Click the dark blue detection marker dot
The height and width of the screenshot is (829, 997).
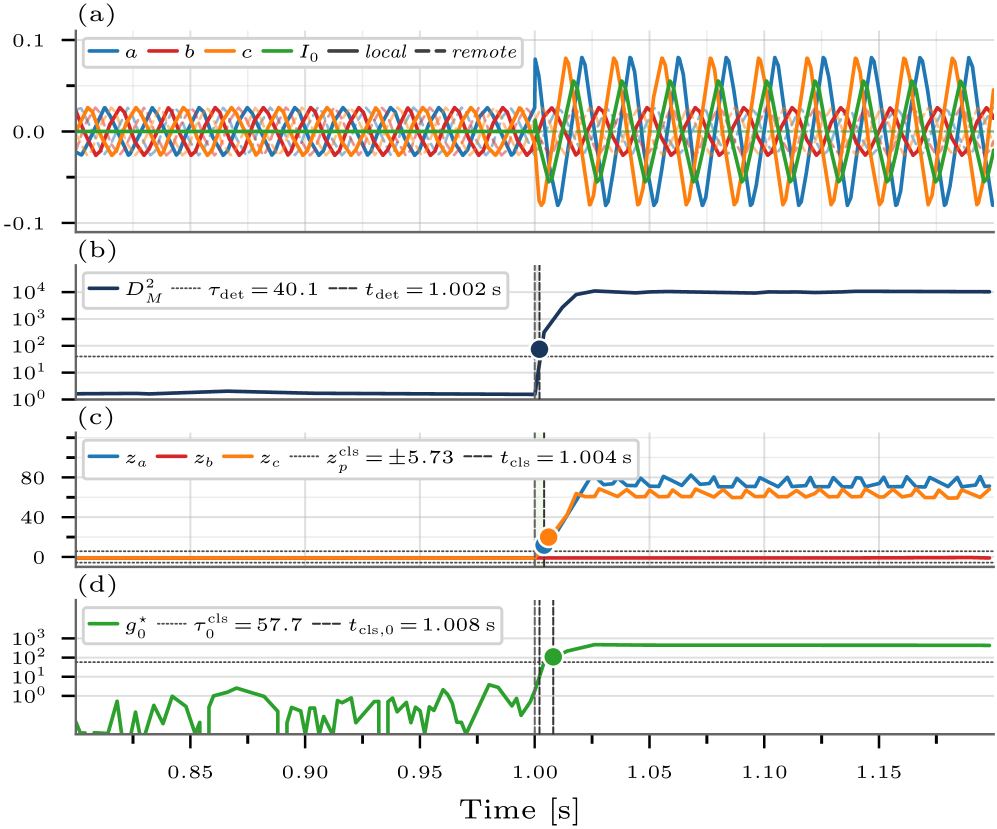(x=539, y=349)
